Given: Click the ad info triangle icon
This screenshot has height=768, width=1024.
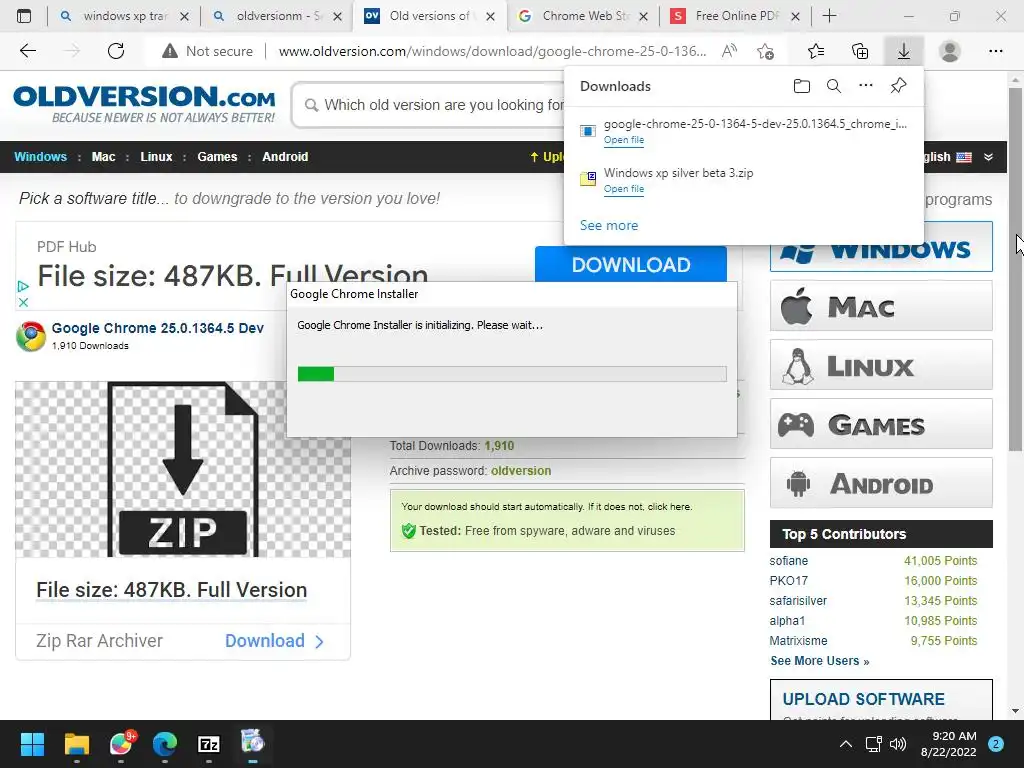Looking at the screenshot, I should [23, 286].
